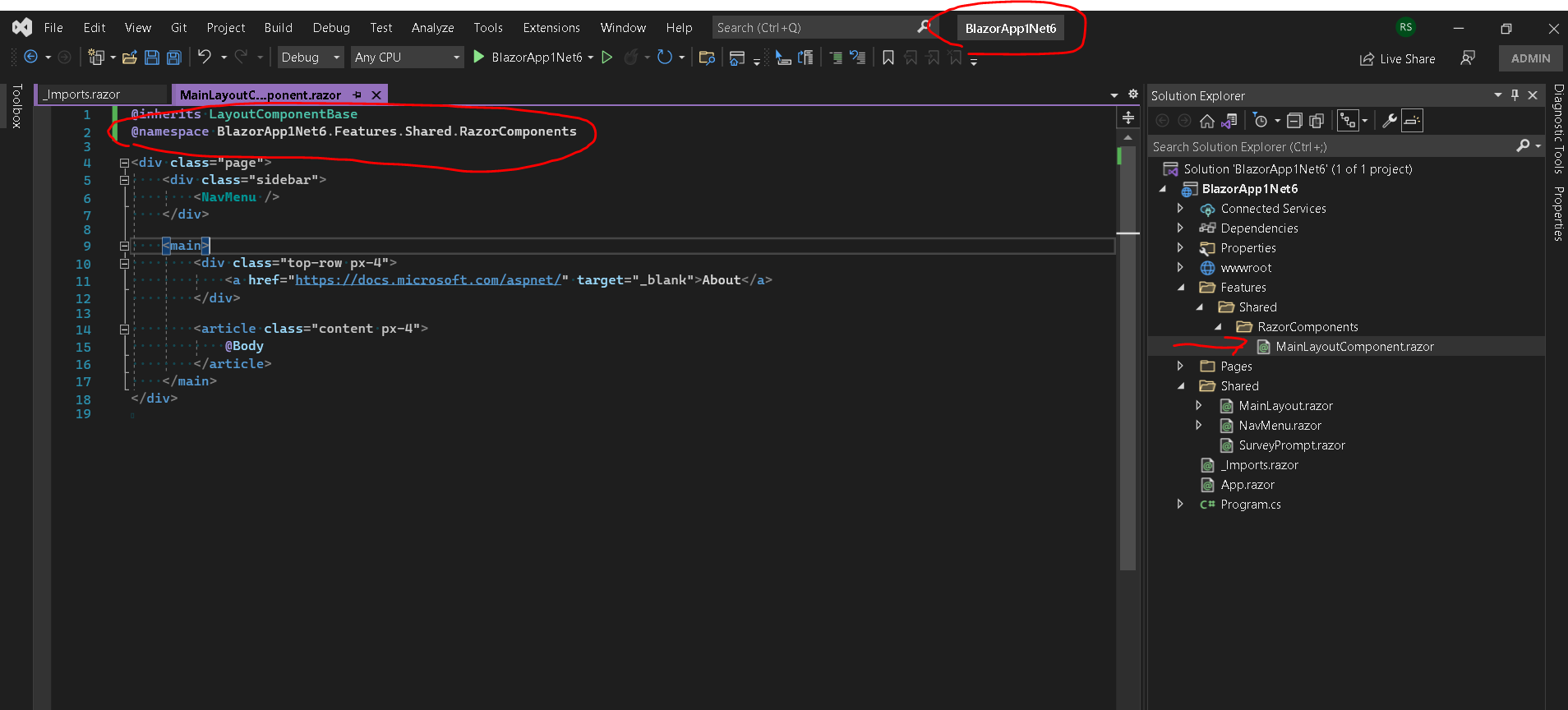Open the Toolbox side panel tab
Screen dimensions: 1568x710
pos(16,106)
